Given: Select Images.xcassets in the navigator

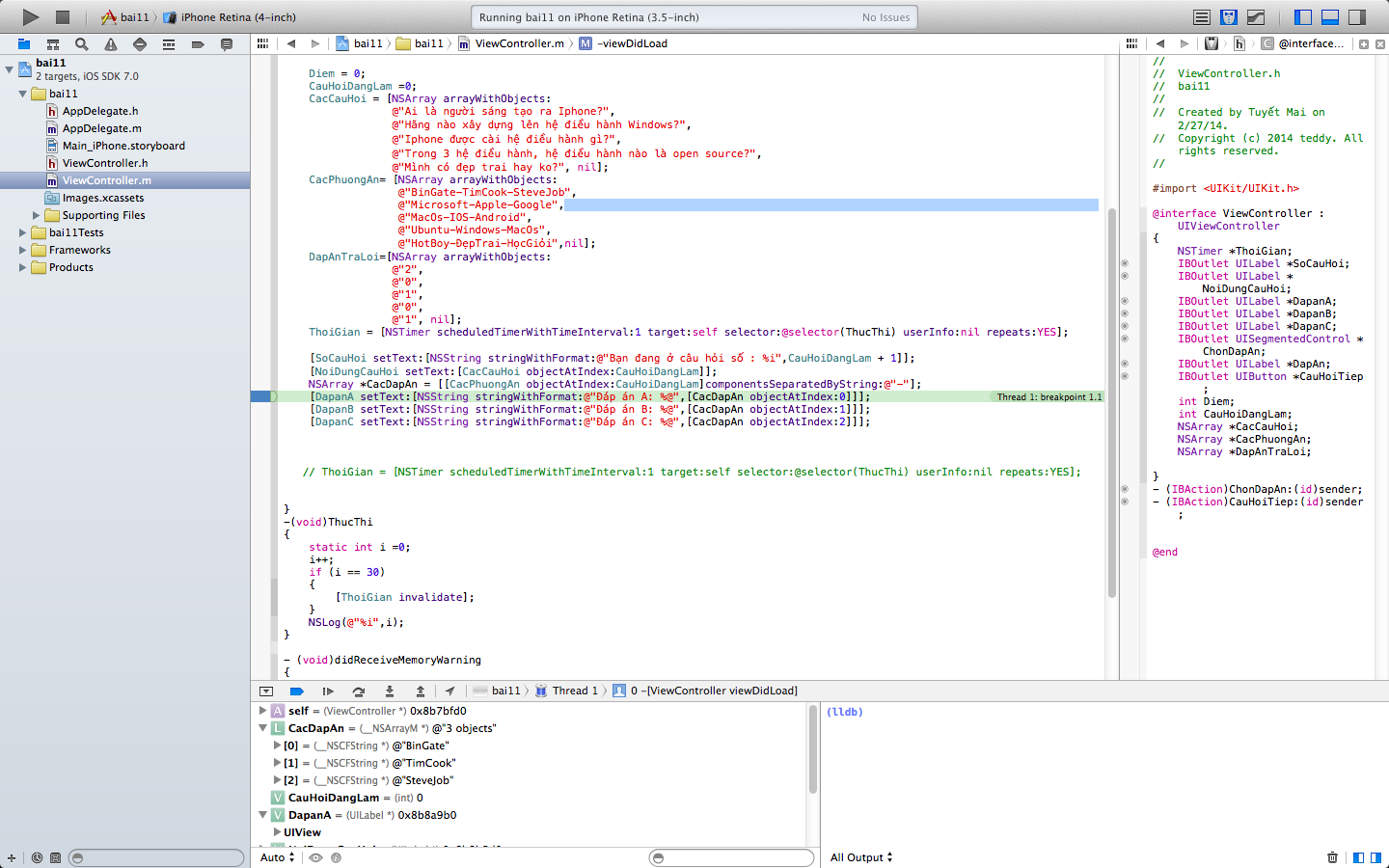Looking at the screenshot, I should pos(103,198).
